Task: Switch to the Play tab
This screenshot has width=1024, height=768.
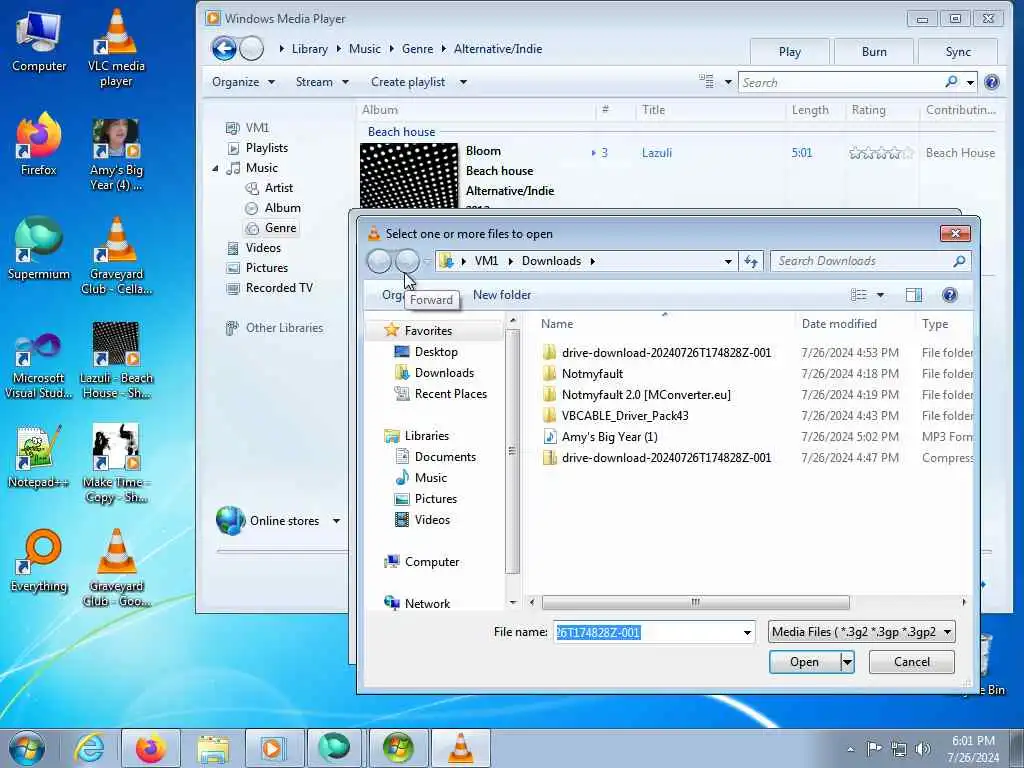Action: click(790, 52)
